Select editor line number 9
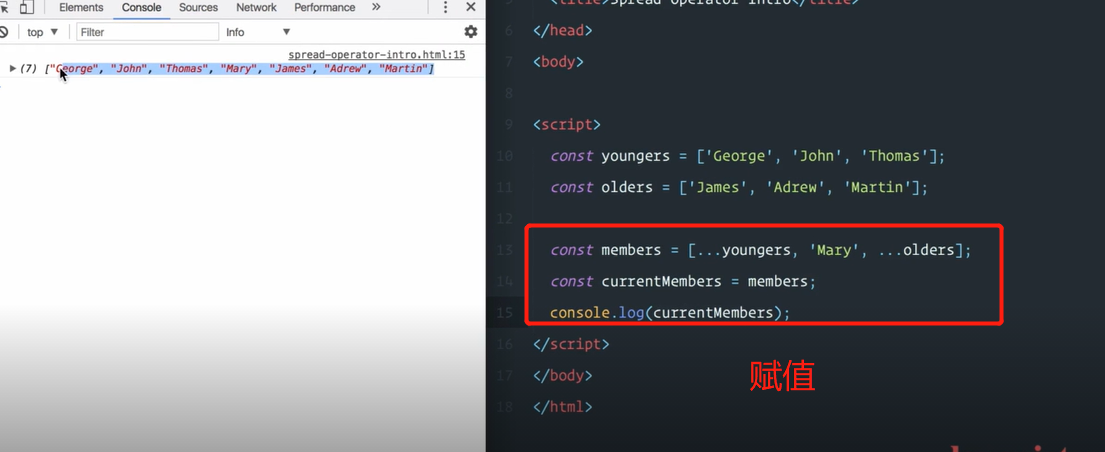Screen dimensions: 1105x452 tap(509, 125)
